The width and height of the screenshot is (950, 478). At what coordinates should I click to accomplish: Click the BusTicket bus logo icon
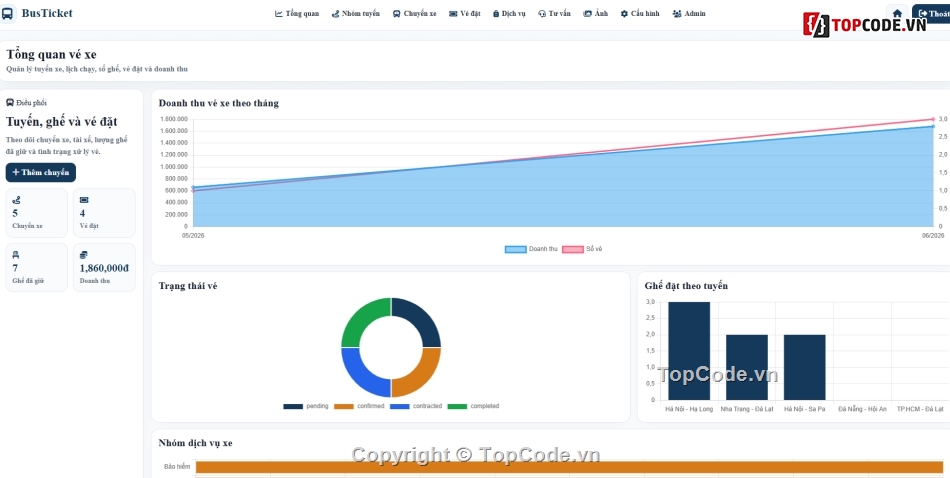coord(7,13)
